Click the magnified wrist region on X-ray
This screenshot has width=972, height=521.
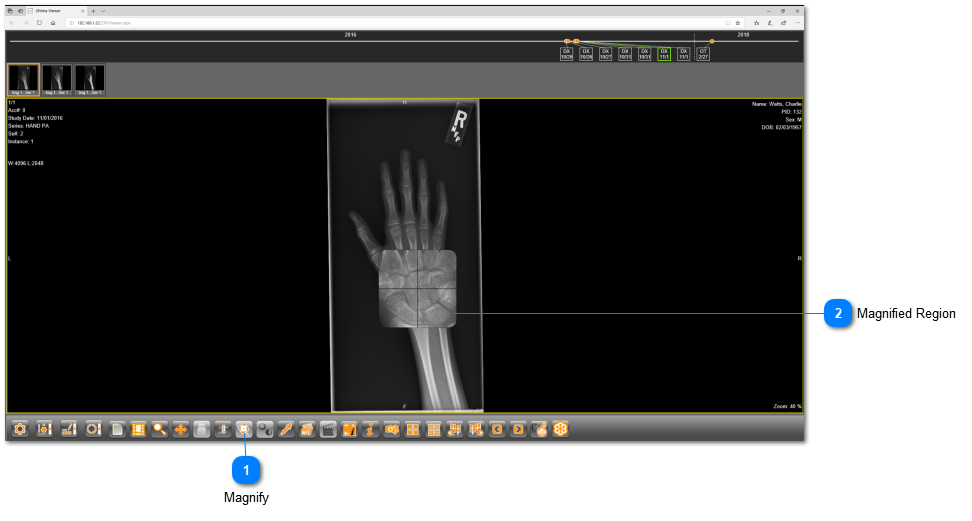[x=418, y=288]
